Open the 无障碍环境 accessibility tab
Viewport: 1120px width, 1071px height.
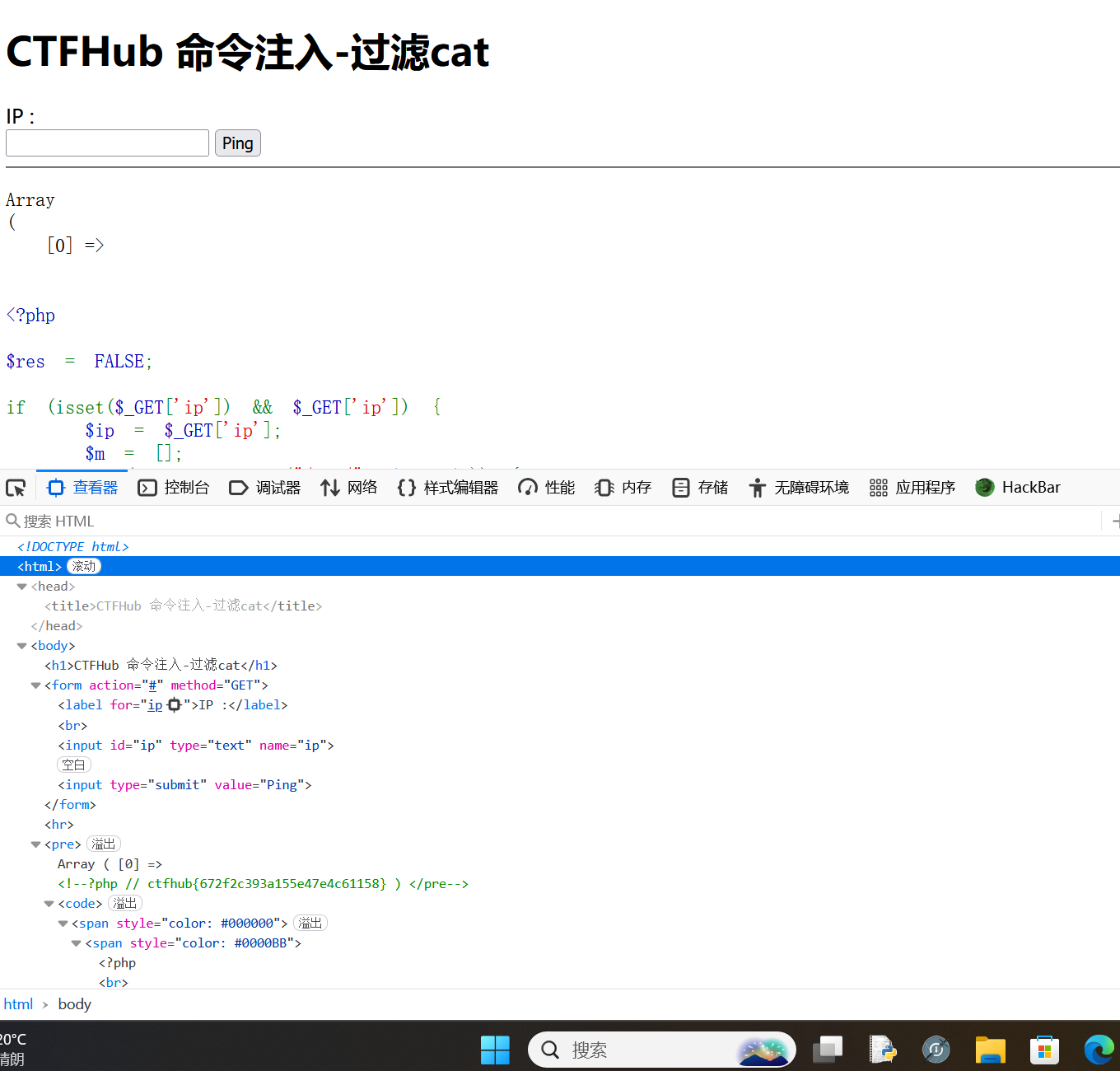[x=799, y=488]
